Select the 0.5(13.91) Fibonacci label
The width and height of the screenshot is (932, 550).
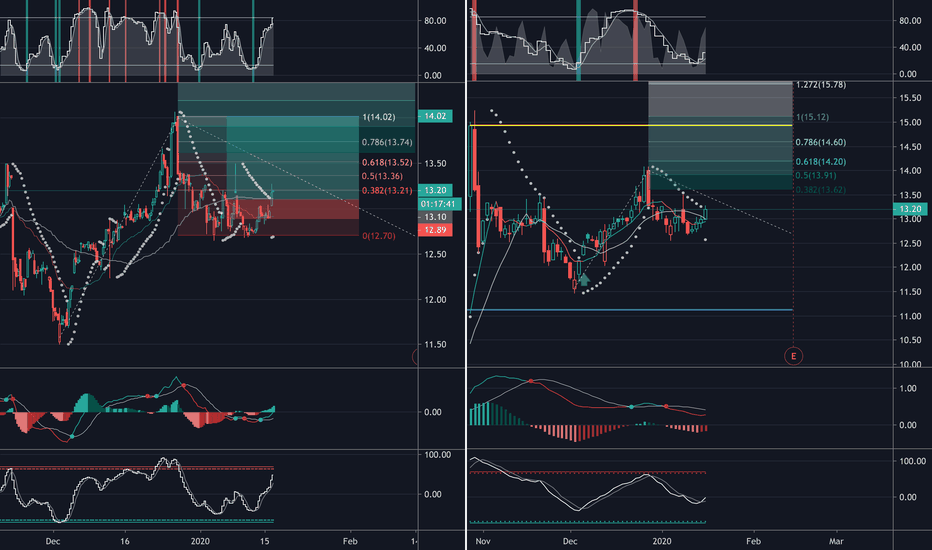816,175
